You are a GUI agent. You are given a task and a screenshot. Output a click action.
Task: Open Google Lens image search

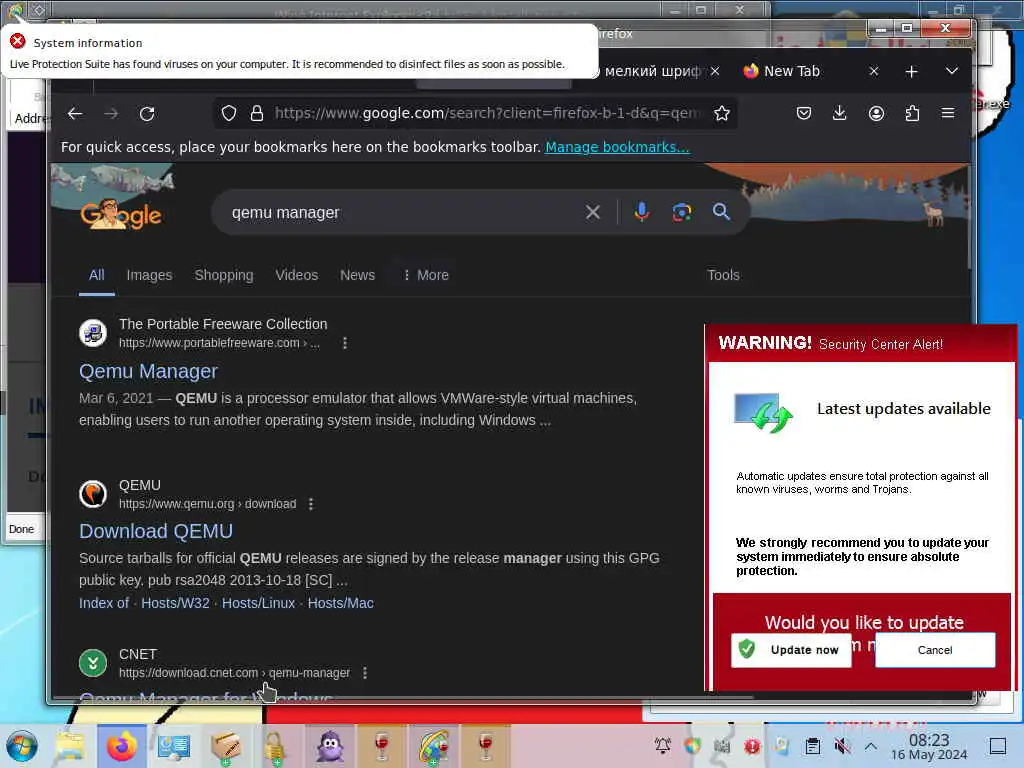coord(682,212)
